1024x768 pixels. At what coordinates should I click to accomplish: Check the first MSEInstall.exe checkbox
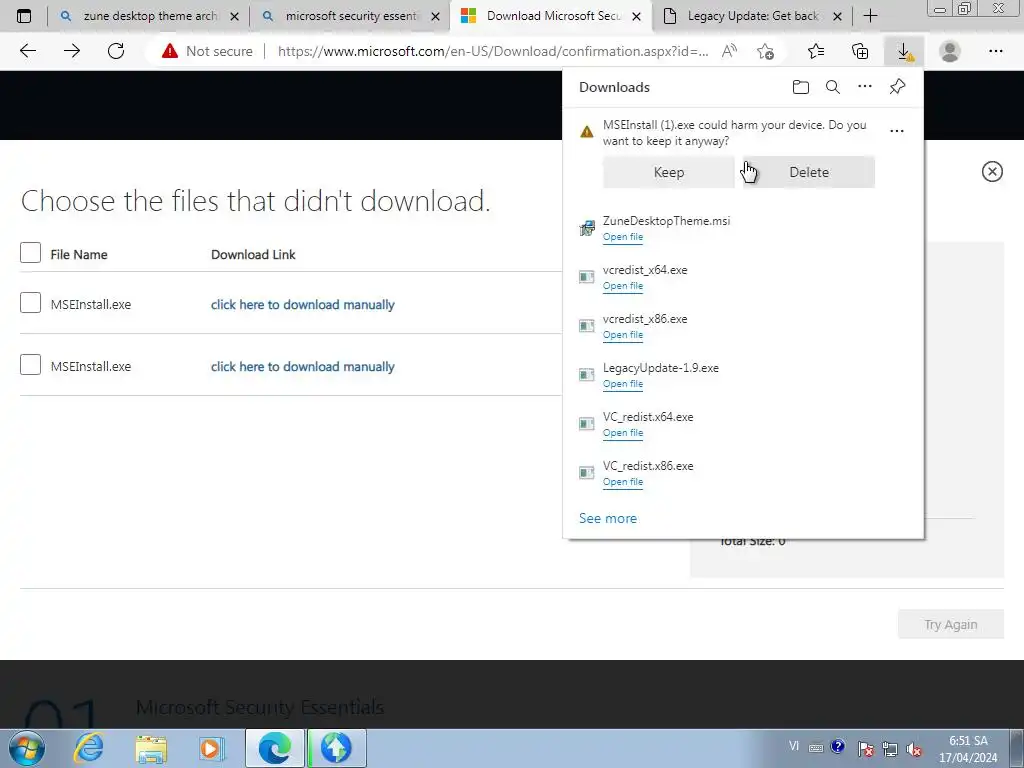30,302
